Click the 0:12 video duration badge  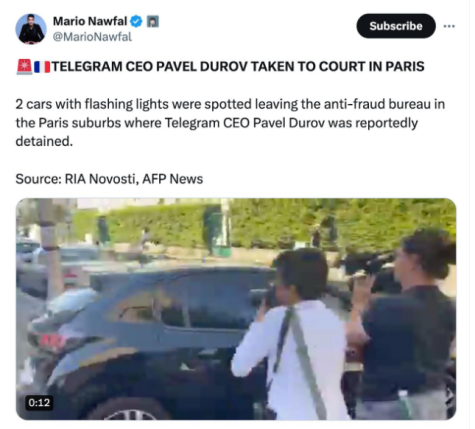click(39, 403)
